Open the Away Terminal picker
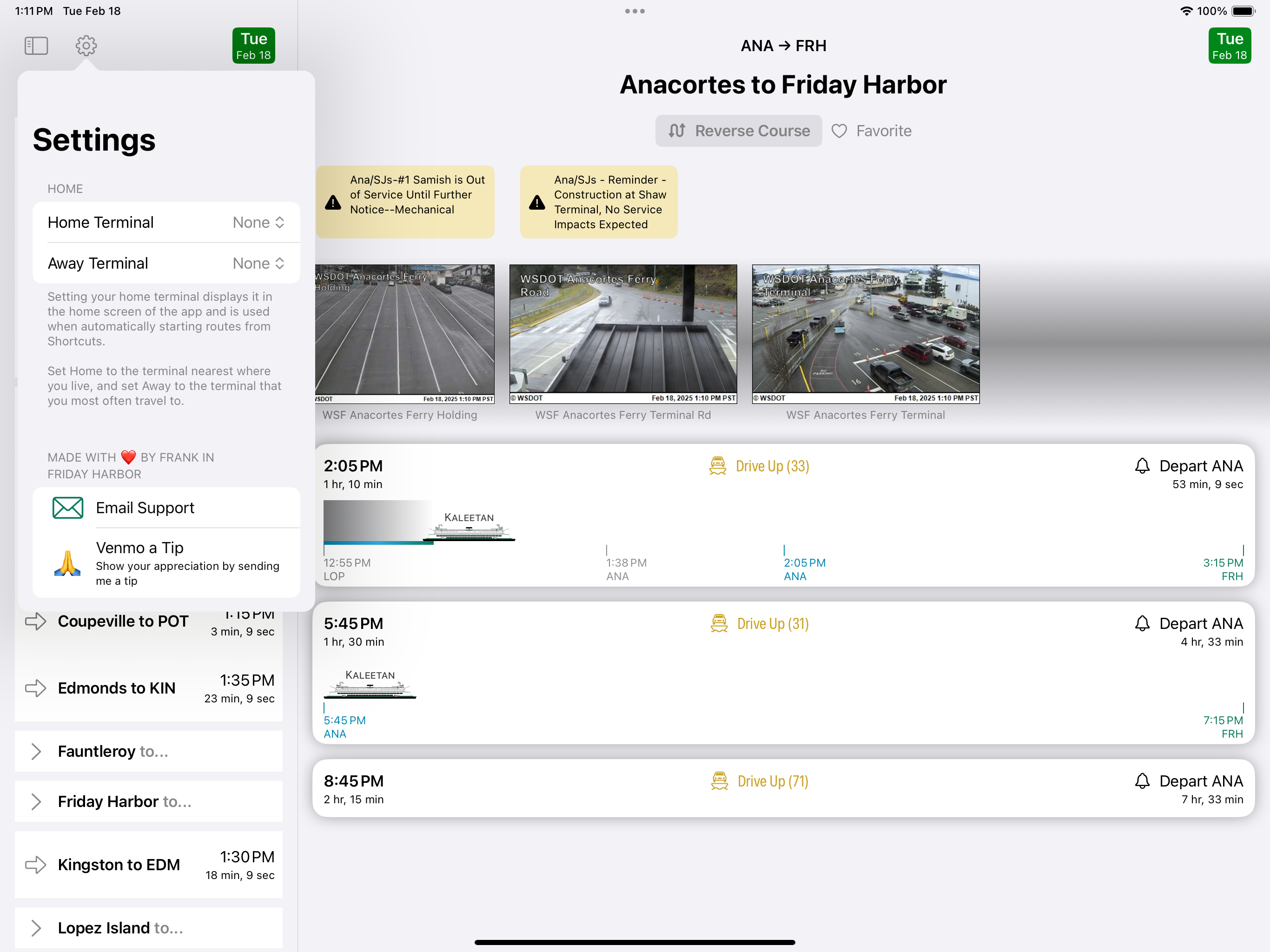Image resolution: width=1270 pixels, height=952 pixels. click(x=166, y=263)
